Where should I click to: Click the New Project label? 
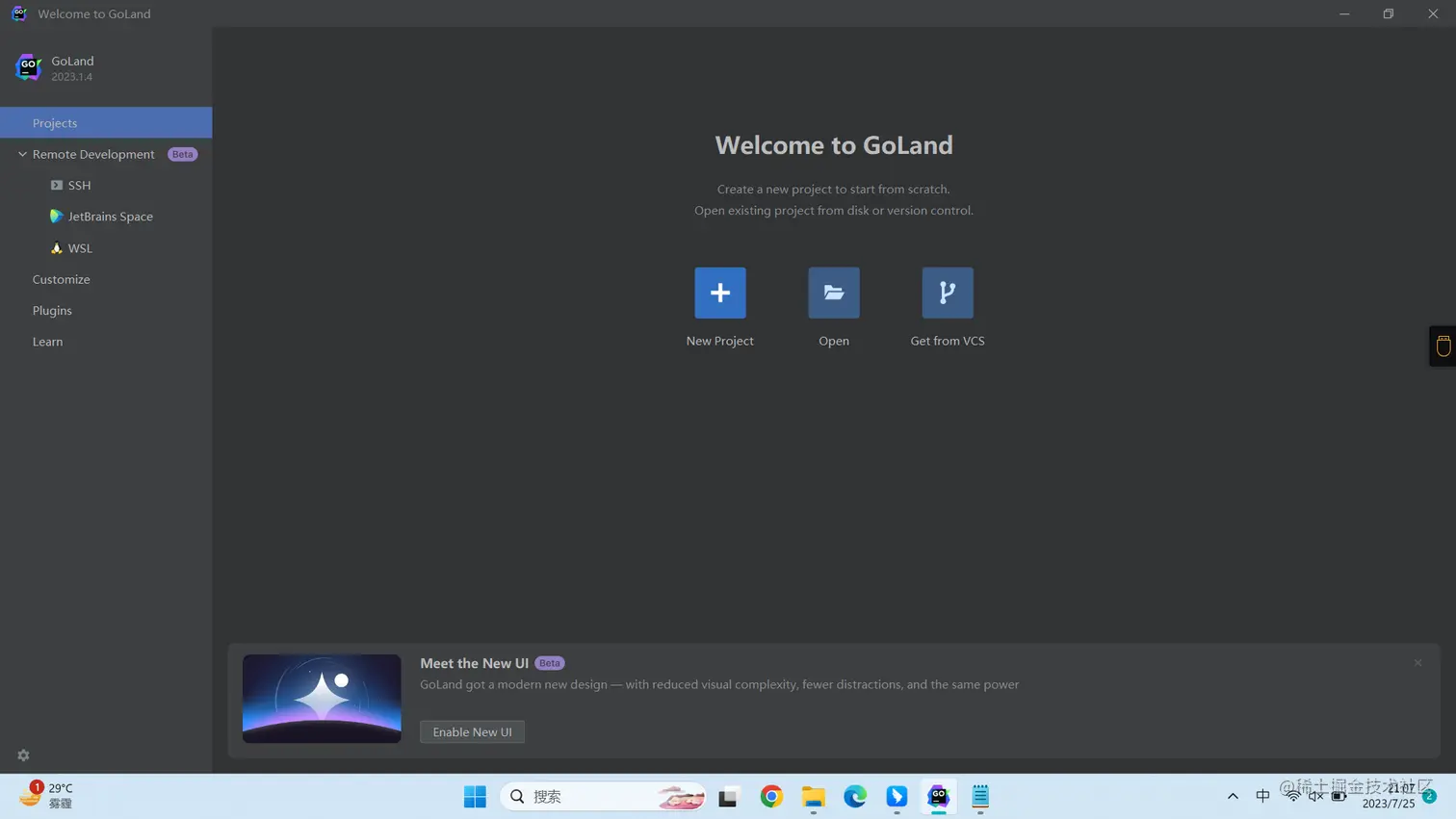coord(720,341)
